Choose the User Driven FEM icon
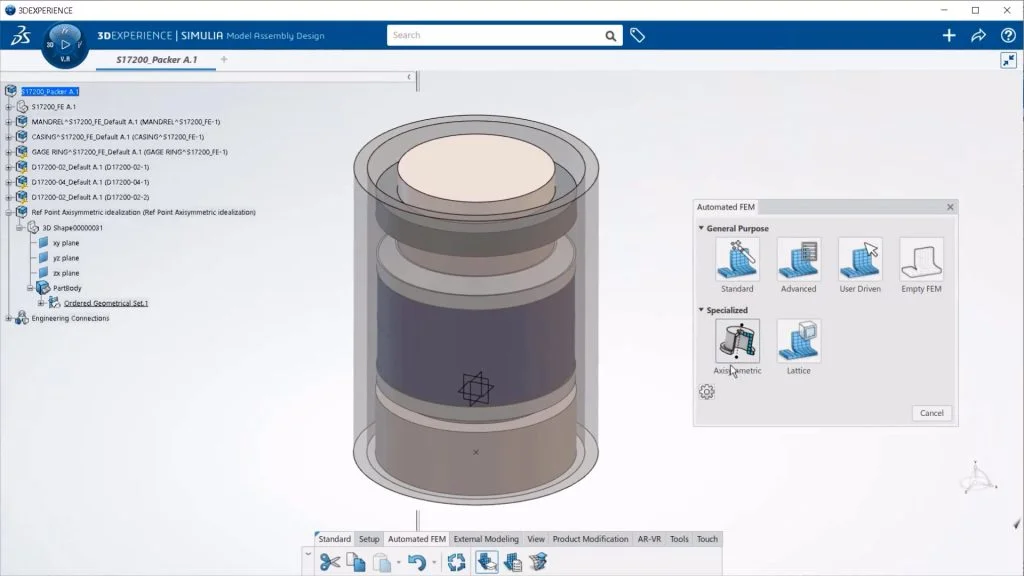 point(859,260)
